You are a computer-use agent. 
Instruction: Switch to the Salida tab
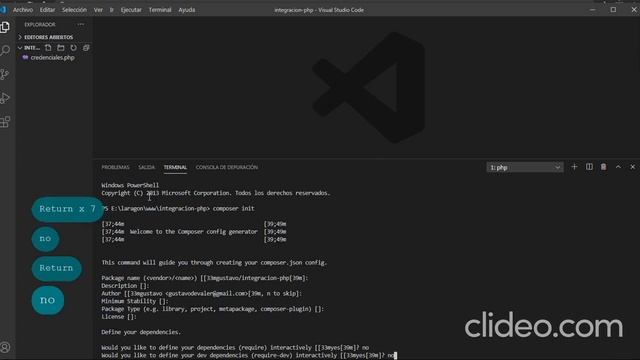point(147,167)
